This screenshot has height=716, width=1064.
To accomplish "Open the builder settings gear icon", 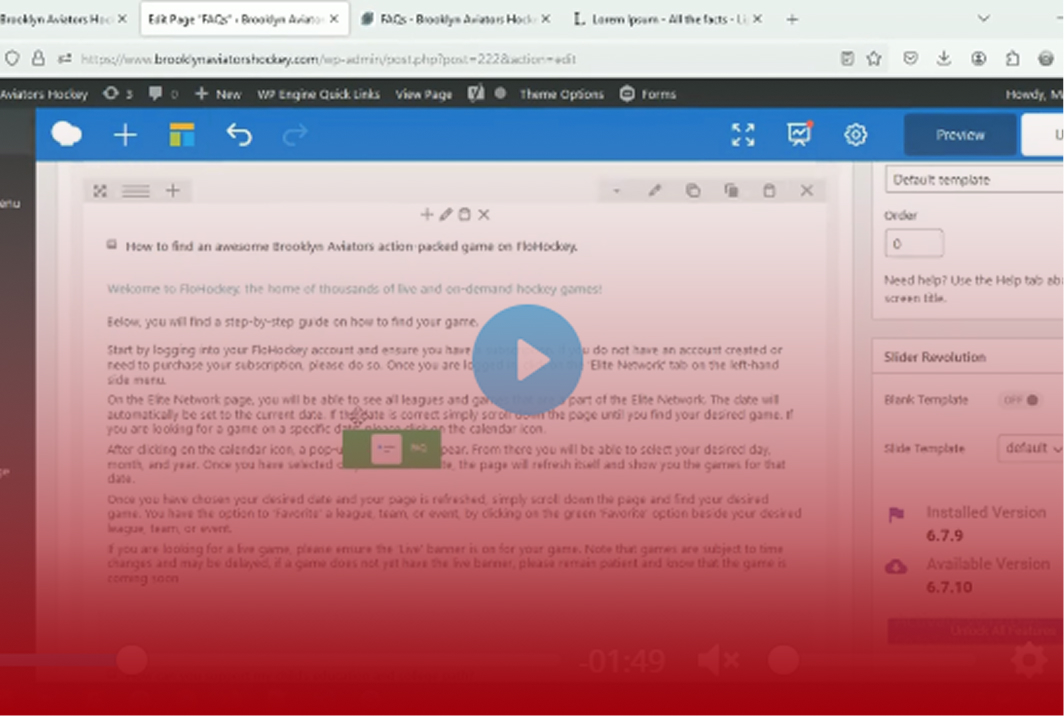I will pos(856,134).
